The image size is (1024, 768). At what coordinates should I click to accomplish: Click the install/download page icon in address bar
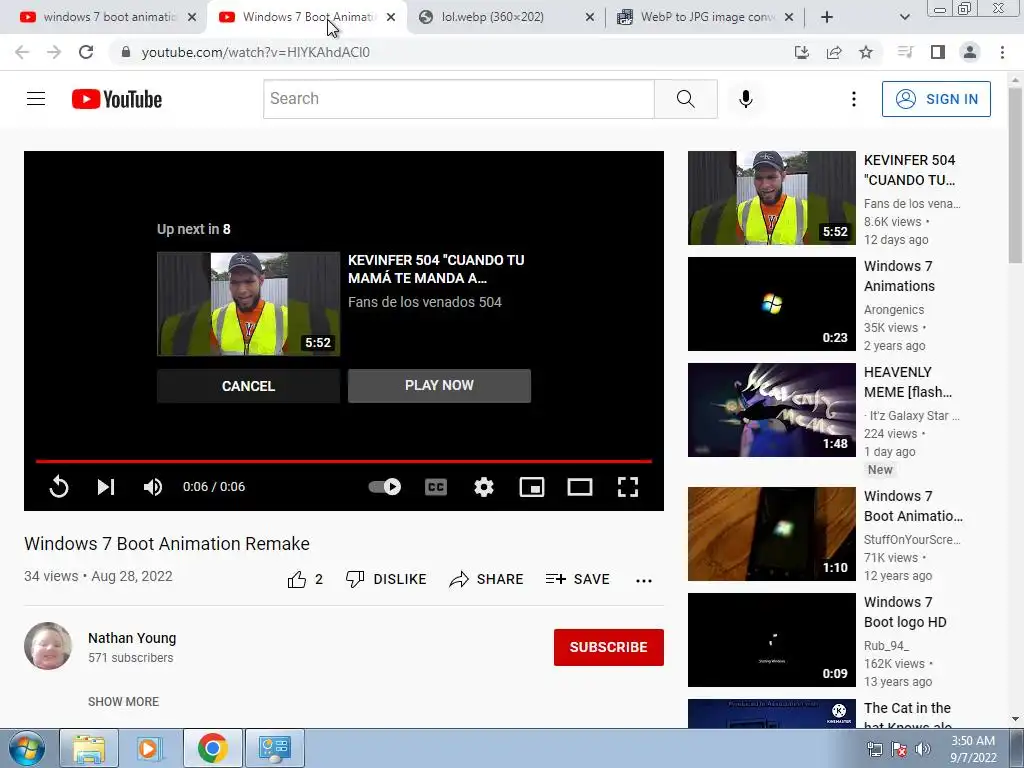tap(801, 52)
